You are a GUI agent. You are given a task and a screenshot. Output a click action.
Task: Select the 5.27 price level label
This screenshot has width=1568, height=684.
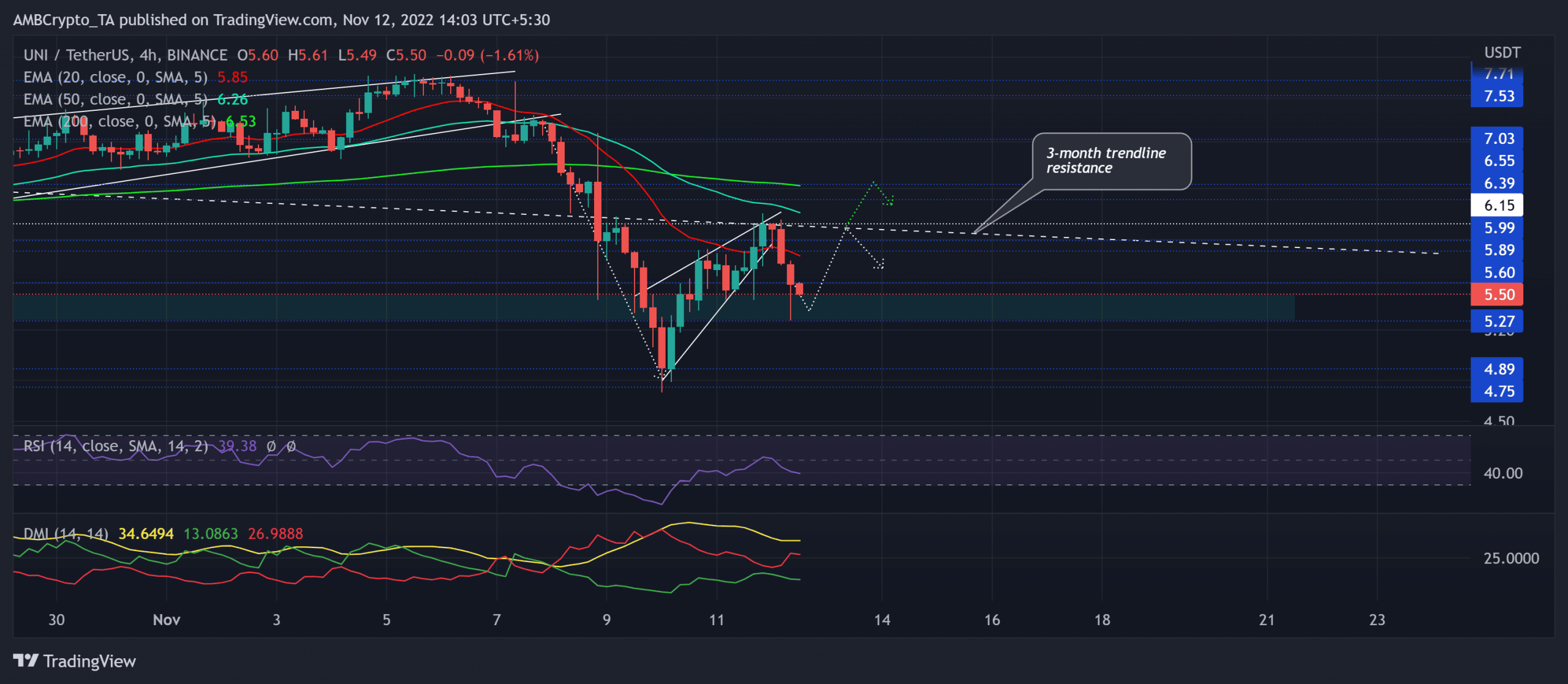tap(1497, 321)
